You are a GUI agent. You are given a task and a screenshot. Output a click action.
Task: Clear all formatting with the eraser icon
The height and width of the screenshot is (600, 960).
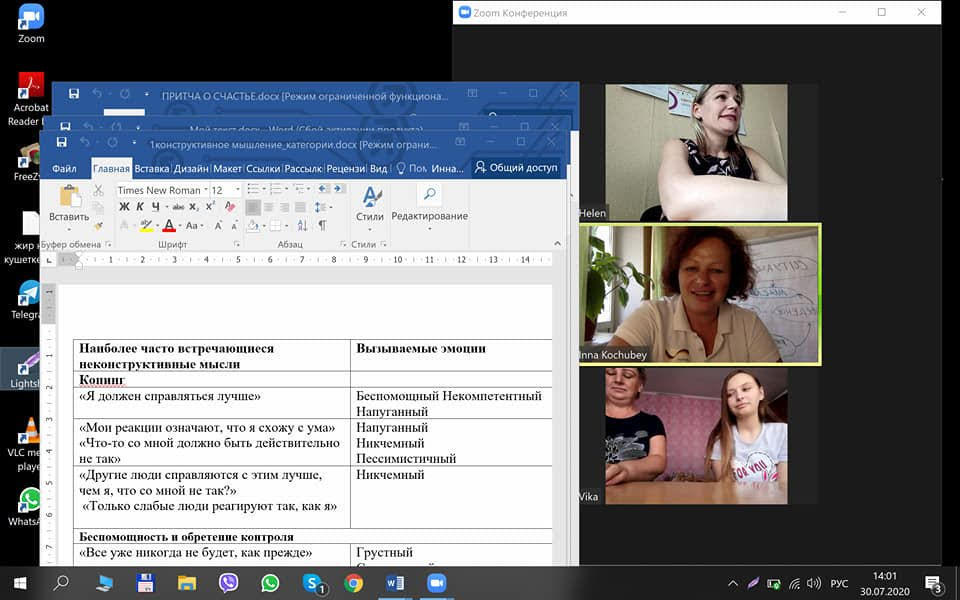pyautogui.click(x=230, y=207)
